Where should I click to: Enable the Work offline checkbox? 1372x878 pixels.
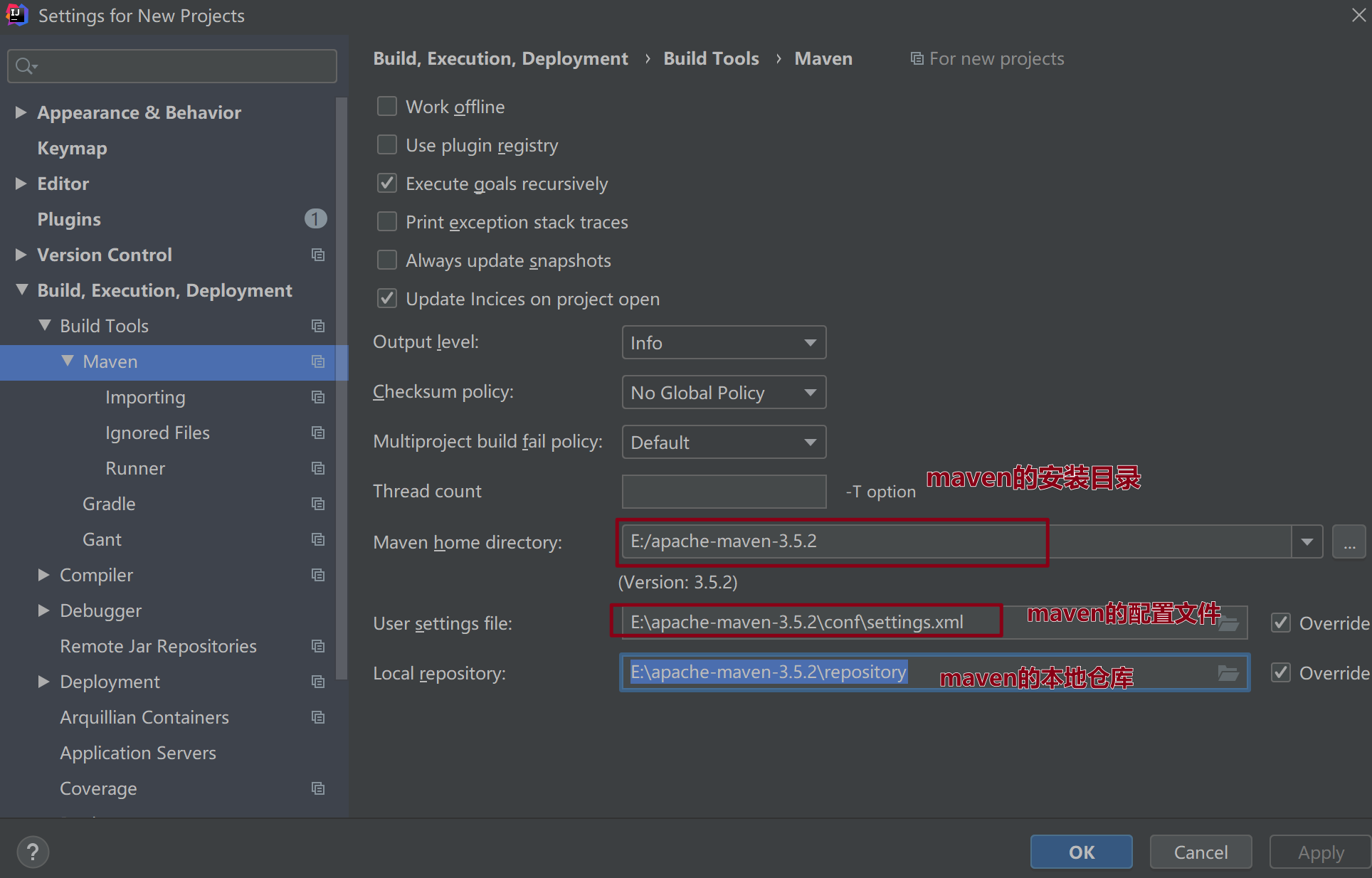[387, 106]
